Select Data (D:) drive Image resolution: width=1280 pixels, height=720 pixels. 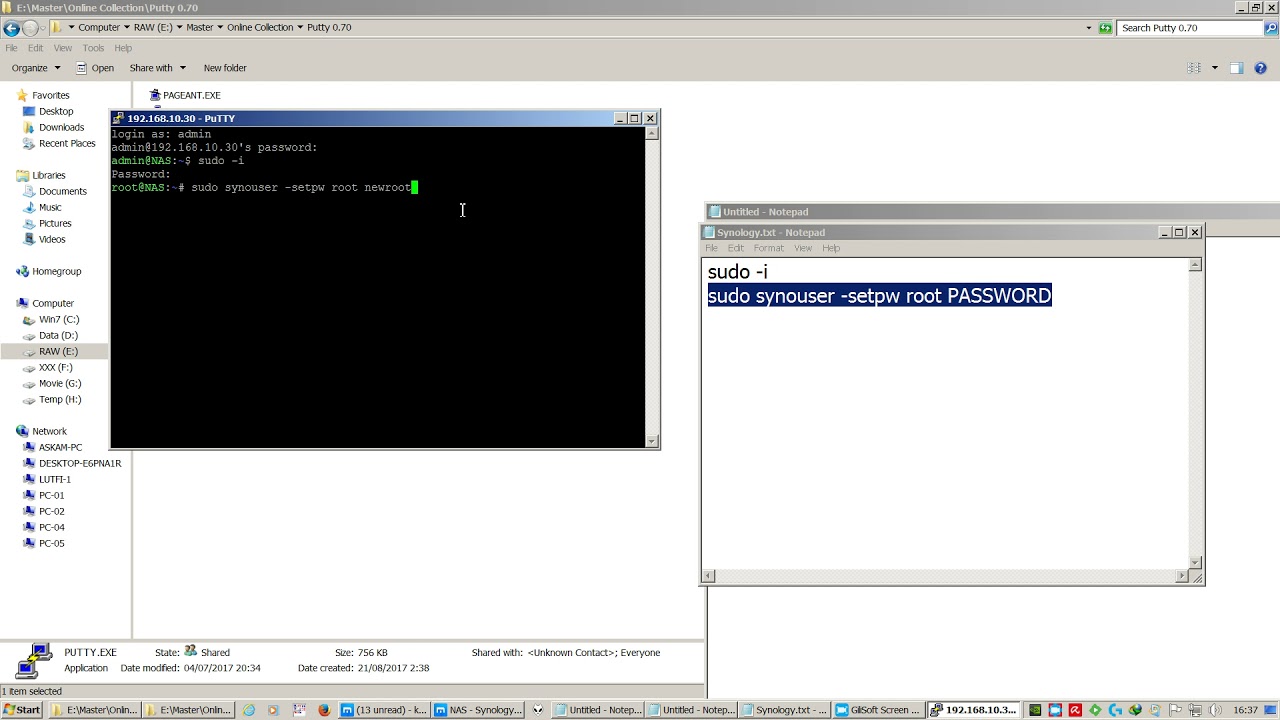pos(58,335)
